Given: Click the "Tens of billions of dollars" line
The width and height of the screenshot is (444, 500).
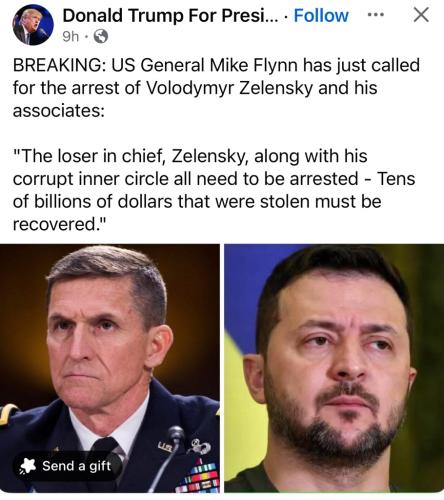Looking at the screenshot, I should tap(197, 201).
